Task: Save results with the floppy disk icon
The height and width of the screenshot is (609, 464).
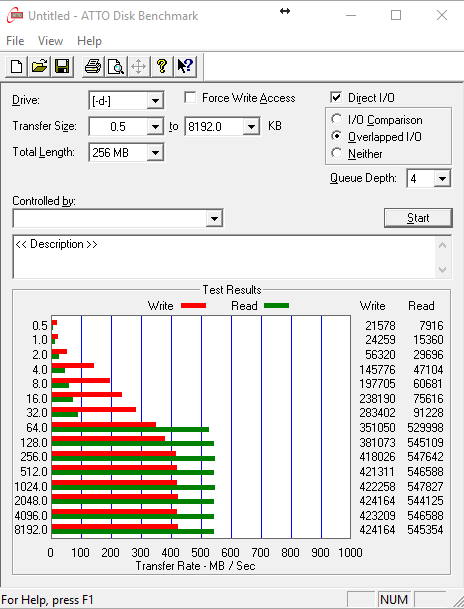Action: pos(62,66)
